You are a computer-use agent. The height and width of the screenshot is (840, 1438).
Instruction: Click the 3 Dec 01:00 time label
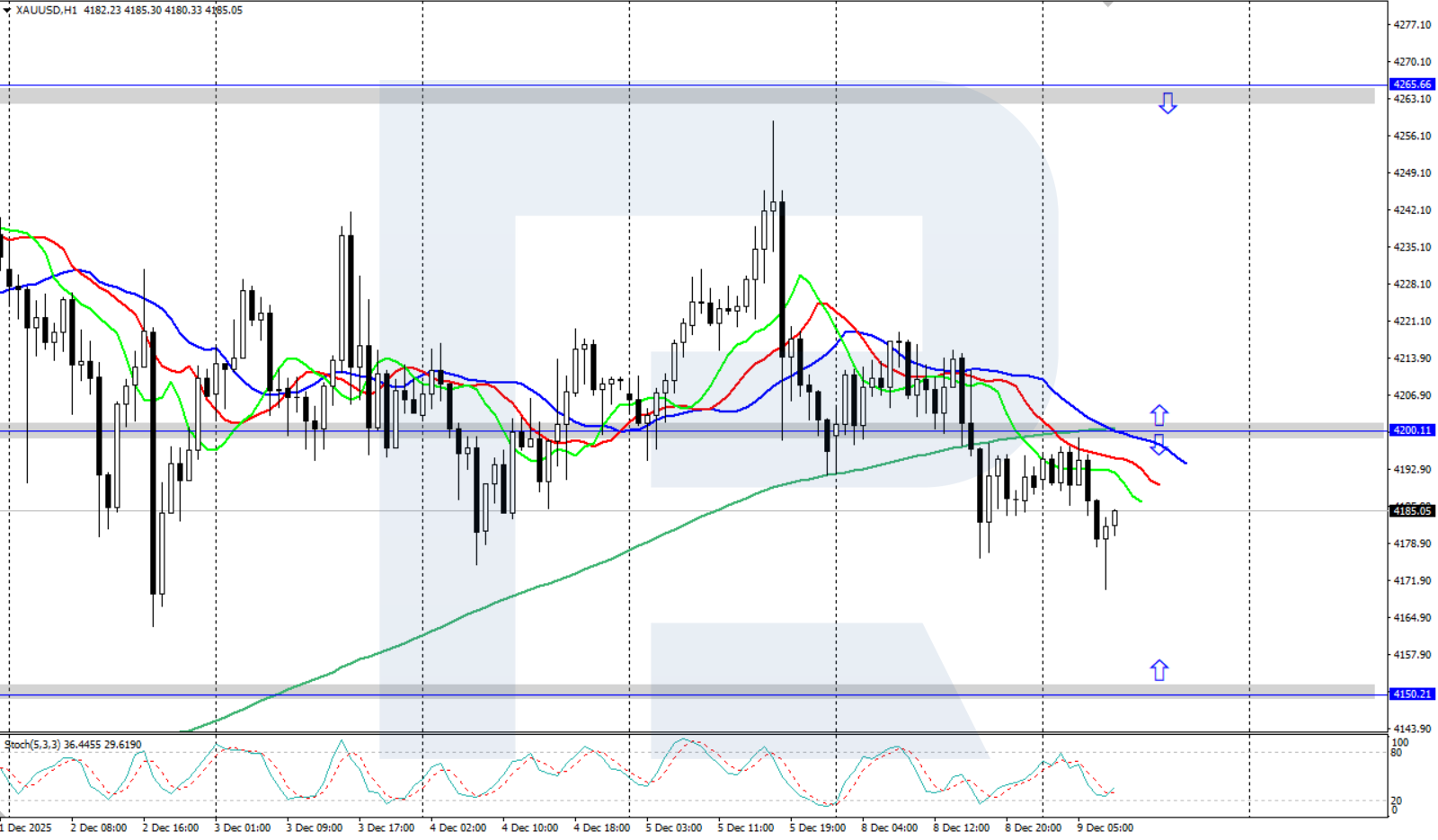pyautogui.click(x=242, y=827)
